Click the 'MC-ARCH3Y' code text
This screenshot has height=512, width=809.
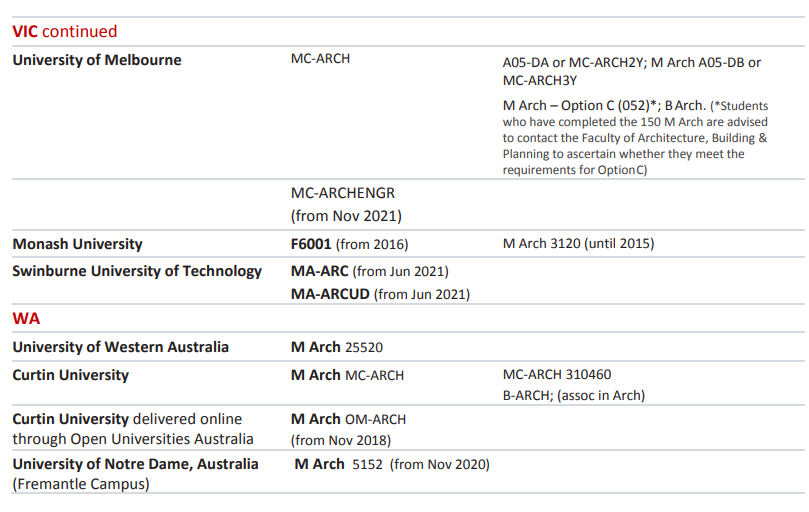(x=540, y=81)
